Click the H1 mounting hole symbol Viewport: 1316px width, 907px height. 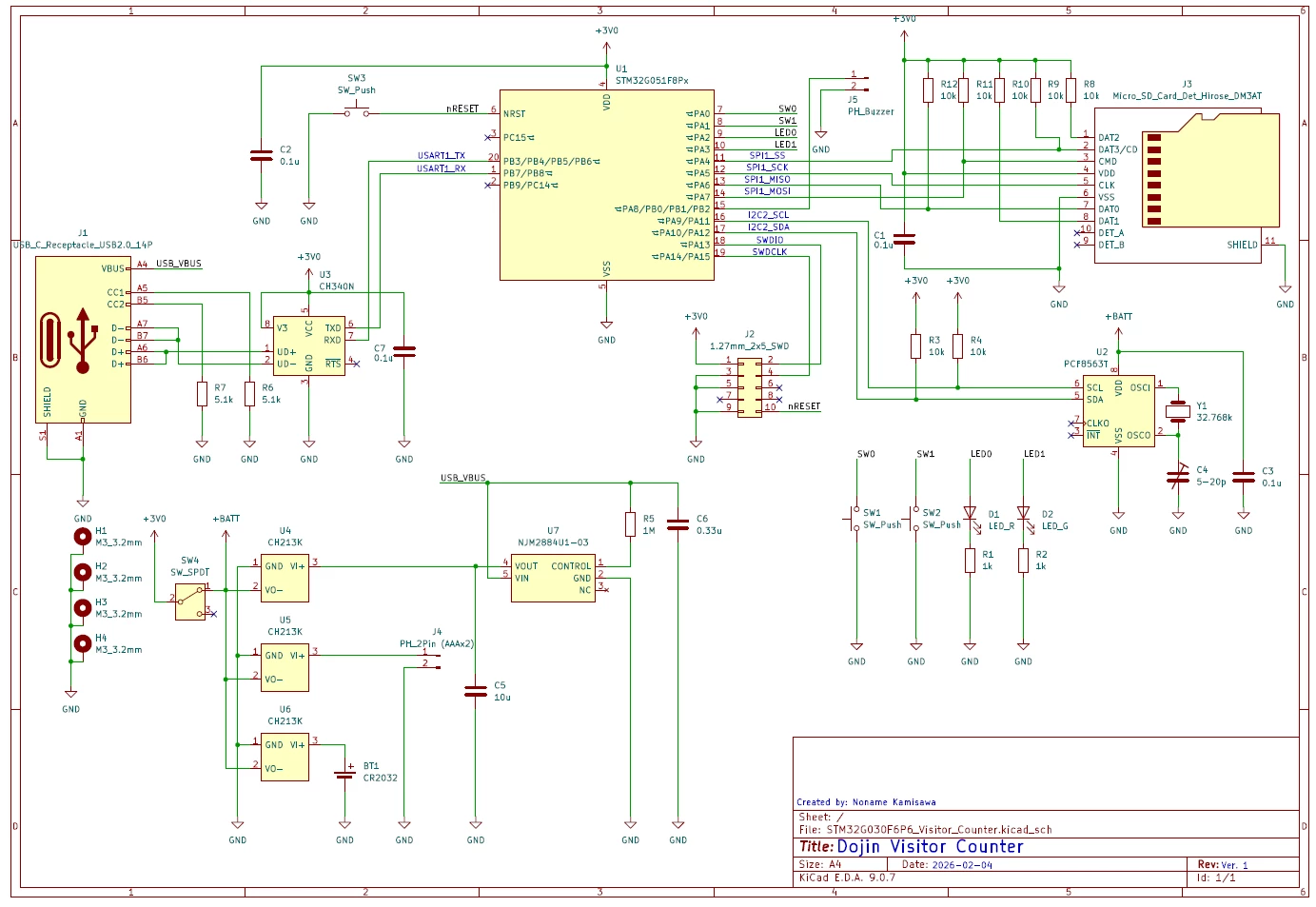pos(83,536)
